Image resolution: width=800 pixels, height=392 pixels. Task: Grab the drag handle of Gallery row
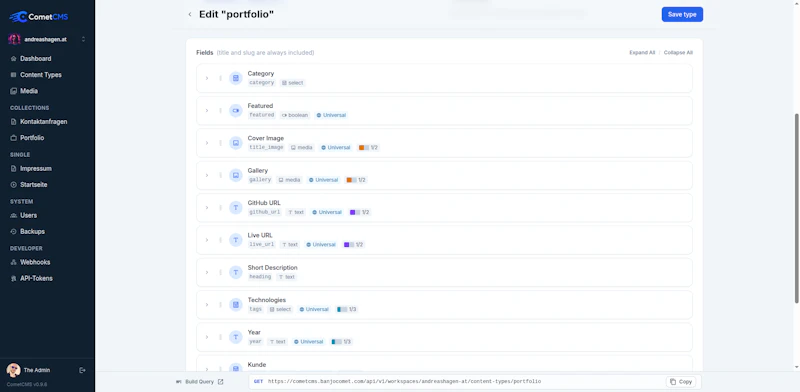click(x=220, y=176)
